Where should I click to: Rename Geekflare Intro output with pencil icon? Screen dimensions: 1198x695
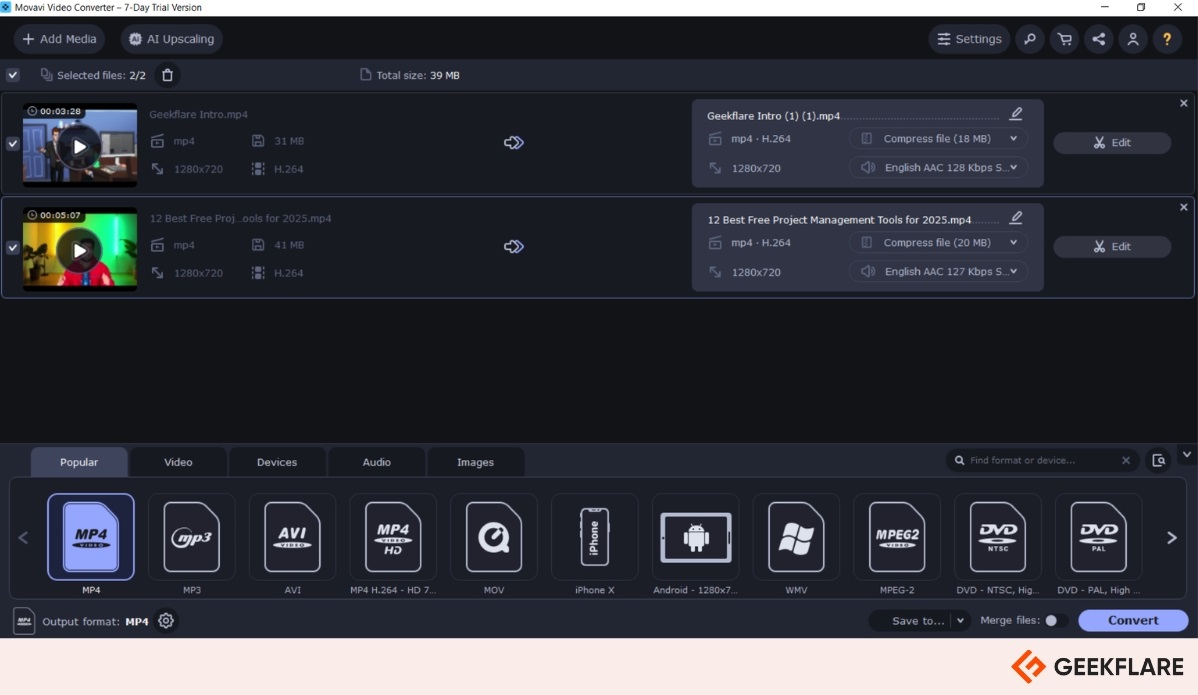(1016, 114)
